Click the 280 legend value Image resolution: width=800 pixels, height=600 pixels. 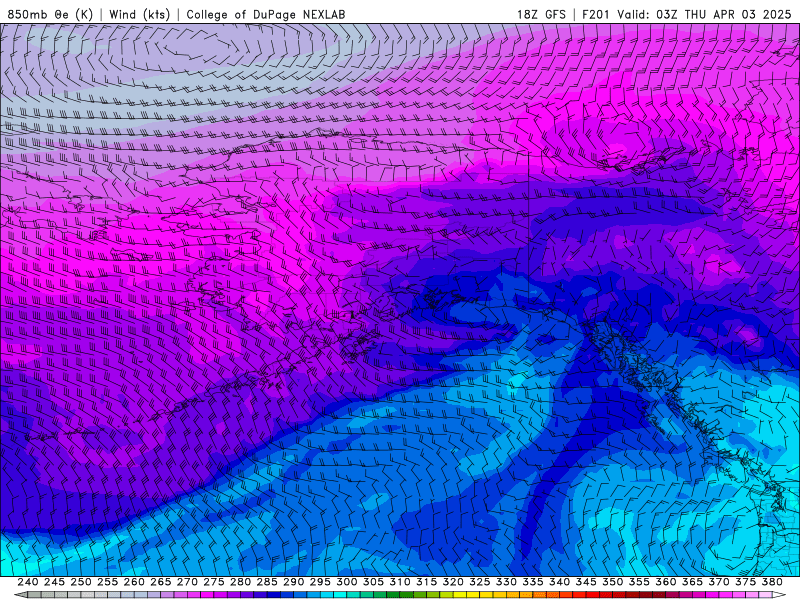[x=240, y=582]
